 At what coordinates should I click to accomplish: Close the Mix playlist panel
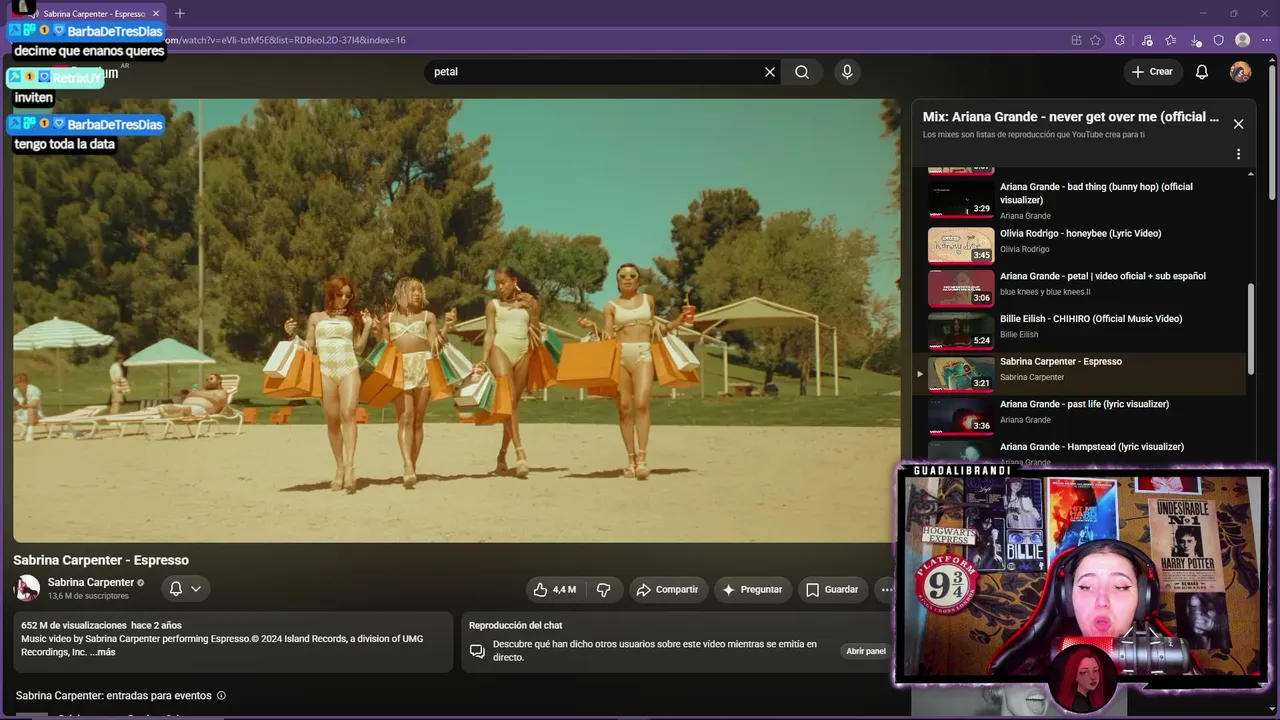click(x=1238, y=124)
